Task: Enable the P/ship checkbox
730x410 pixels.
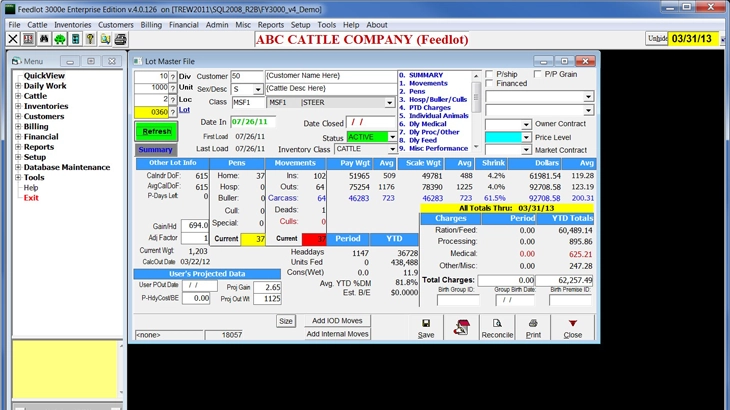Action: pyautogui.click(x=489, y=74)
